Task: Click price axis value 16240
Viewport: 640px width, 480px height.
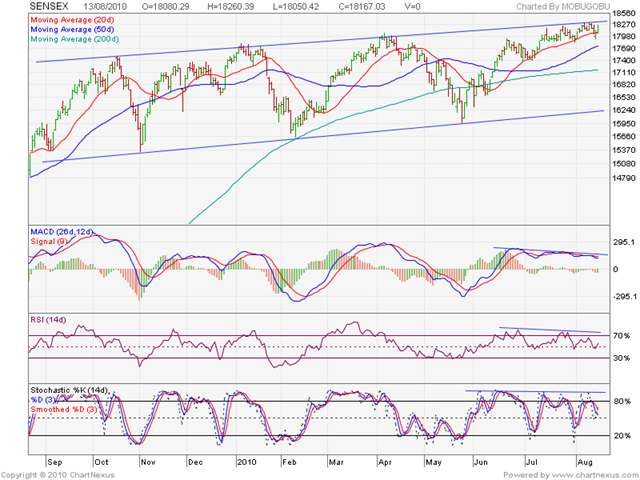Action: (623, 110)
